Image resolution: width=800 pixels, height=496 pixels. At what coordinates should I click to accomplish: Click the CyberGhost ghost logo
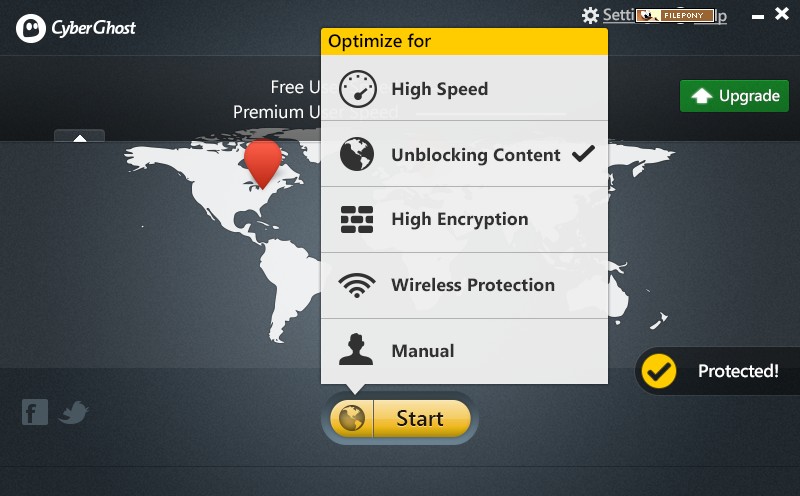[31, 28]
